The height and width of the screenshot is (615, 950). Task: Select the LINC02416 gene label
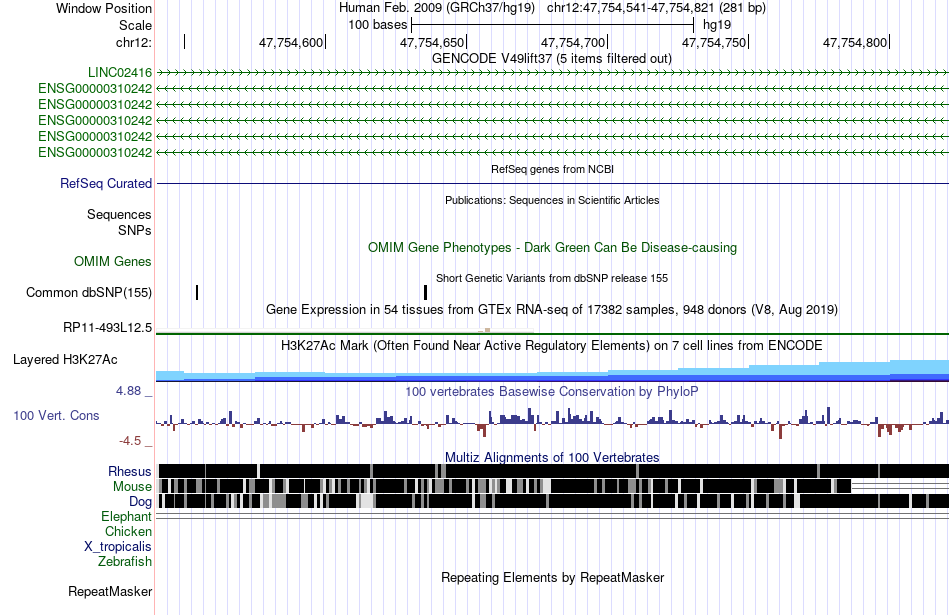tap(120, 73)
